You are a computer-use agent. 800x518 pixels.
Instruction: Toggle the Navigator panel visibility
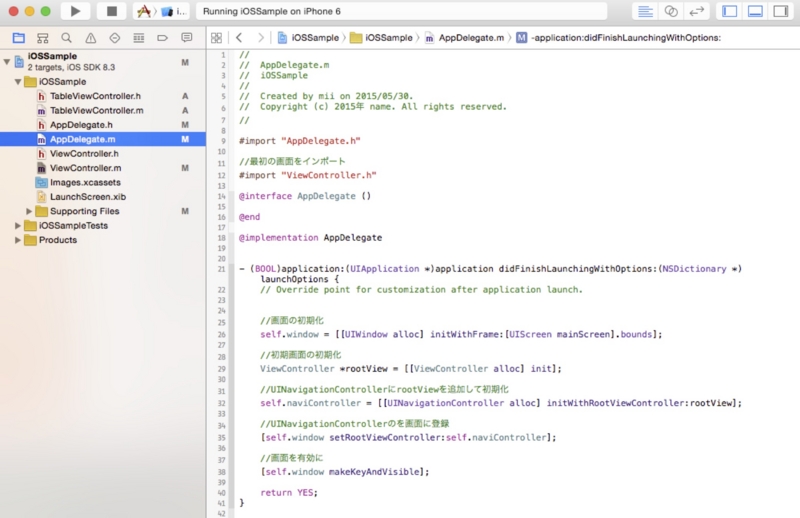pos(730,11)
